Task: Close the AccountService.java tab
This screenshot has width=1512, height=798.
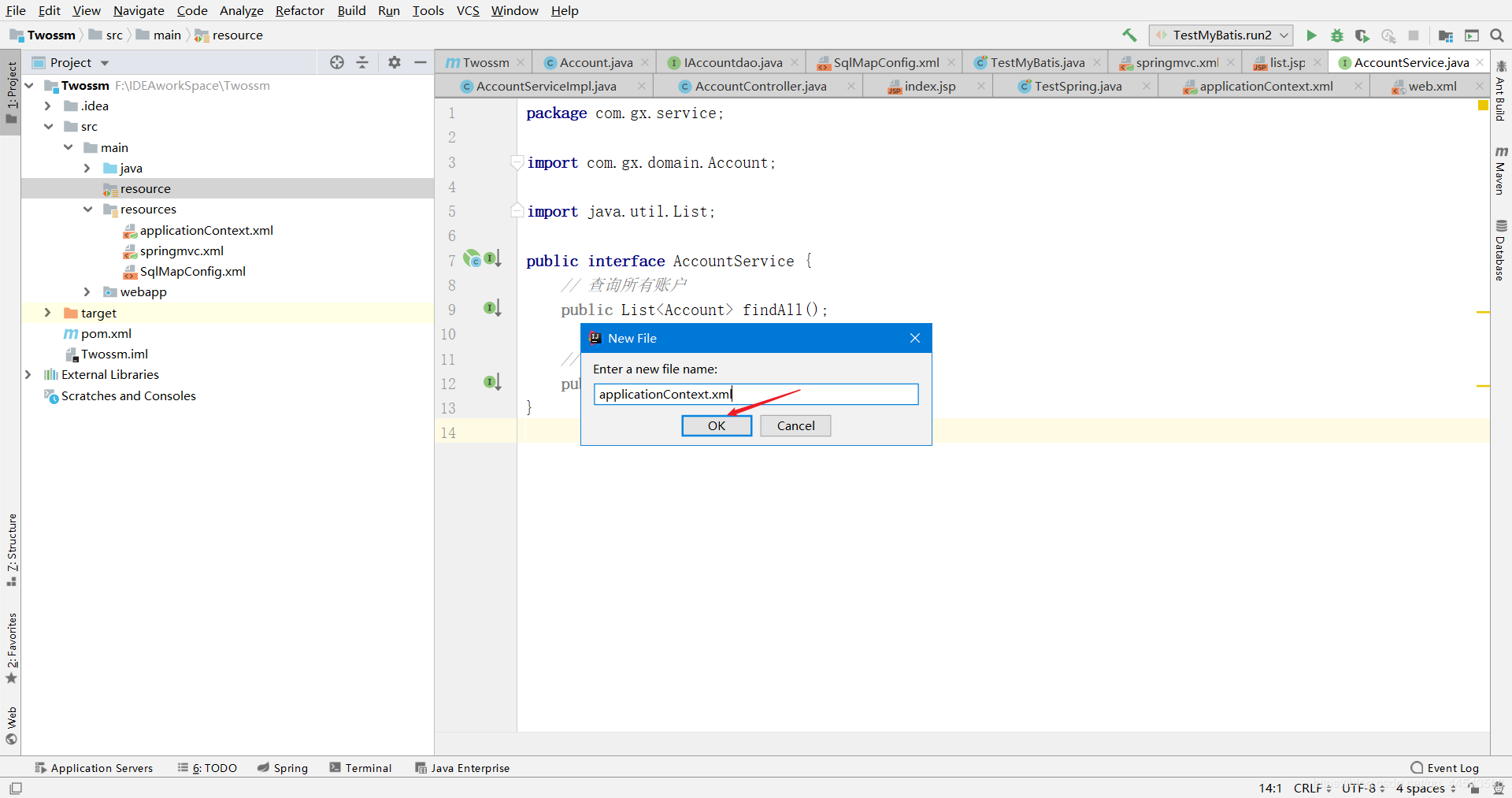Action: pyautogui.click(x=1480, y=62)
